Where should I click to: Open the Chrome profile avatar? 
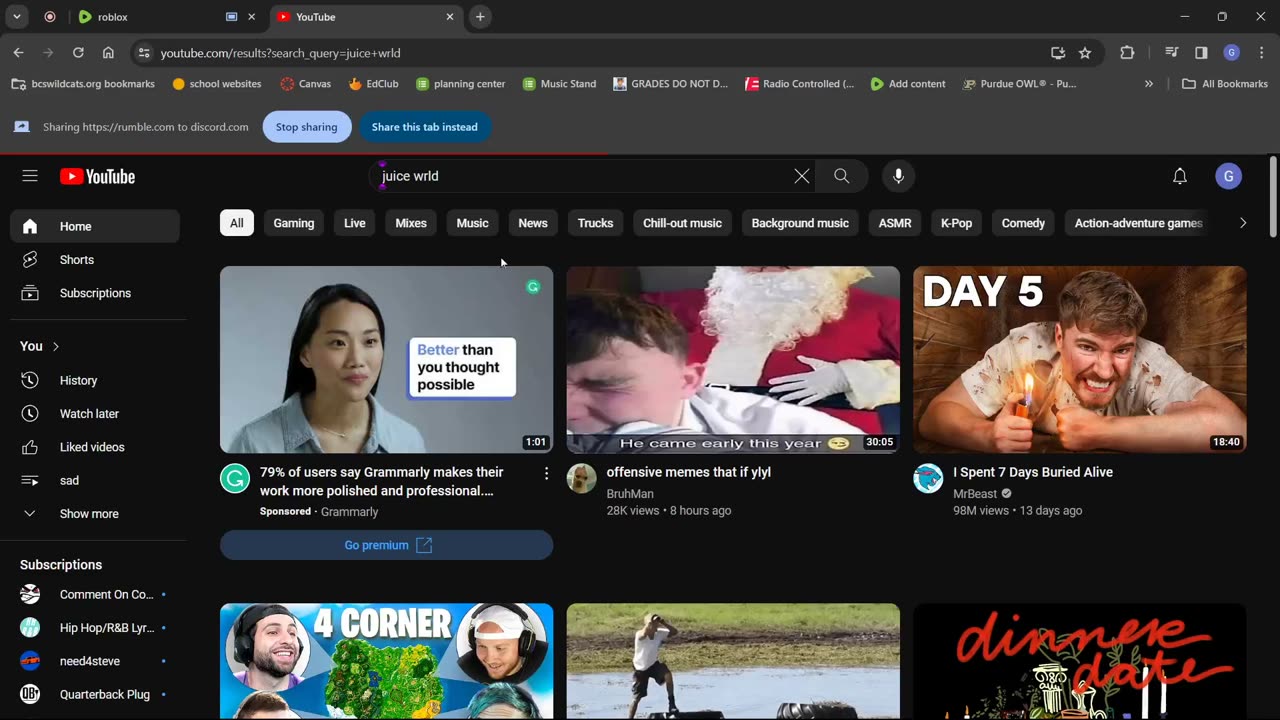pyautogui.click(x=1232, y=53)
